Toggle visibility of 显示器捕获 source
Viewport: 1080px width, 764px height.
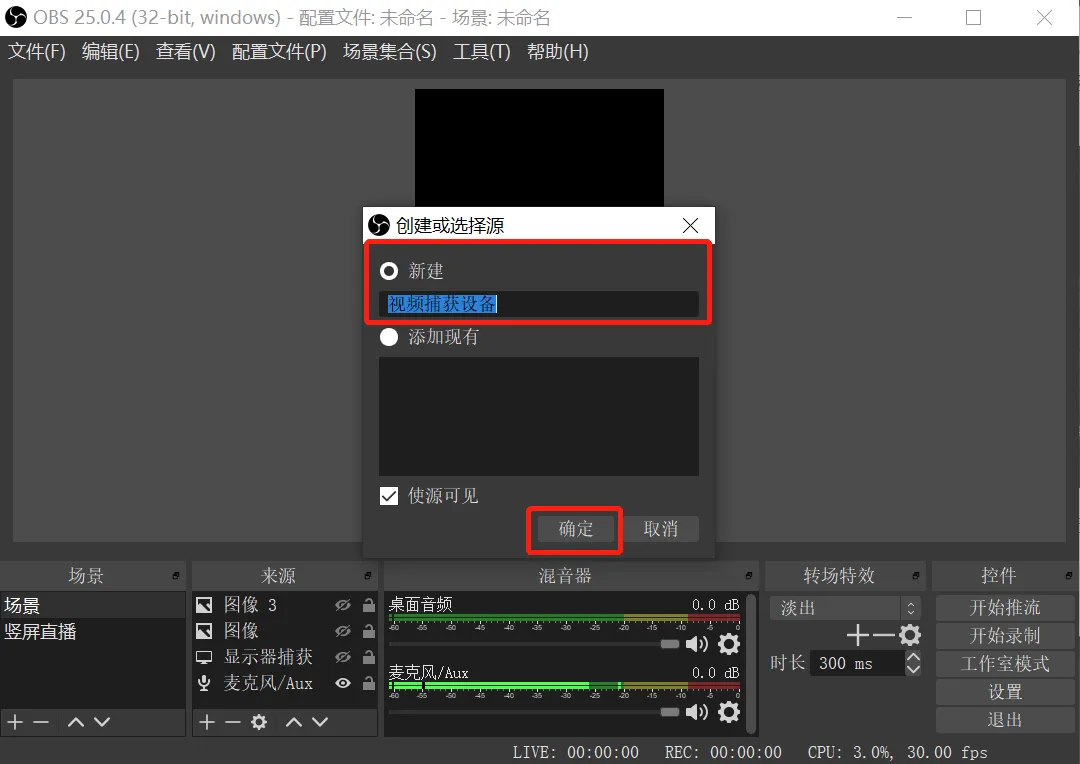[x=342, y=657]
